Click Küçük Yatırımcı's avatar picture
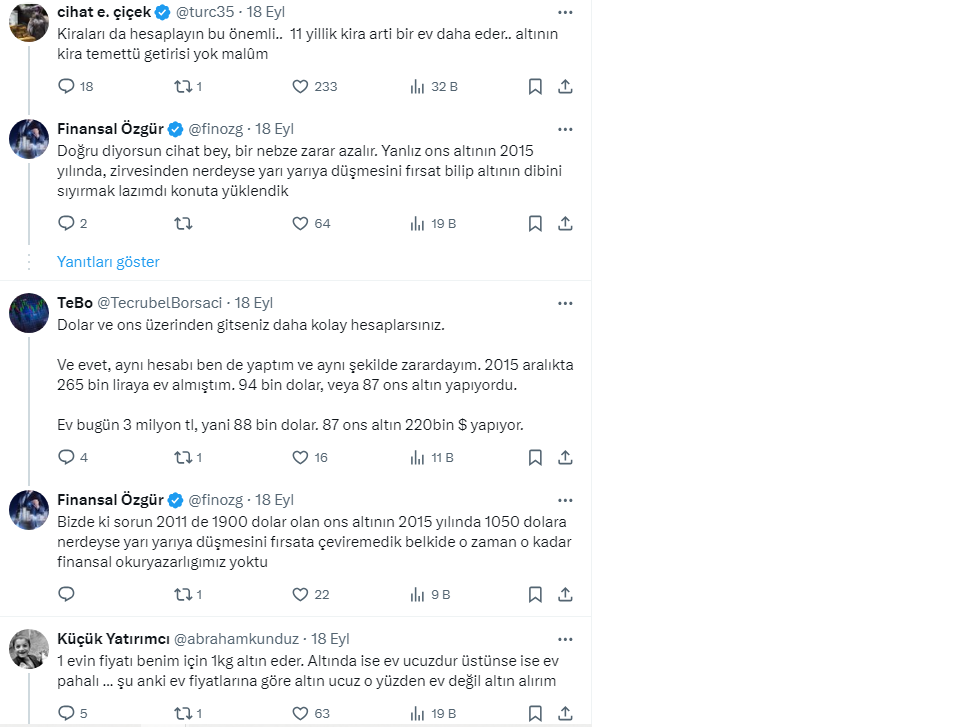The height and width of the screenshot is (727, 960). point(29,648)
